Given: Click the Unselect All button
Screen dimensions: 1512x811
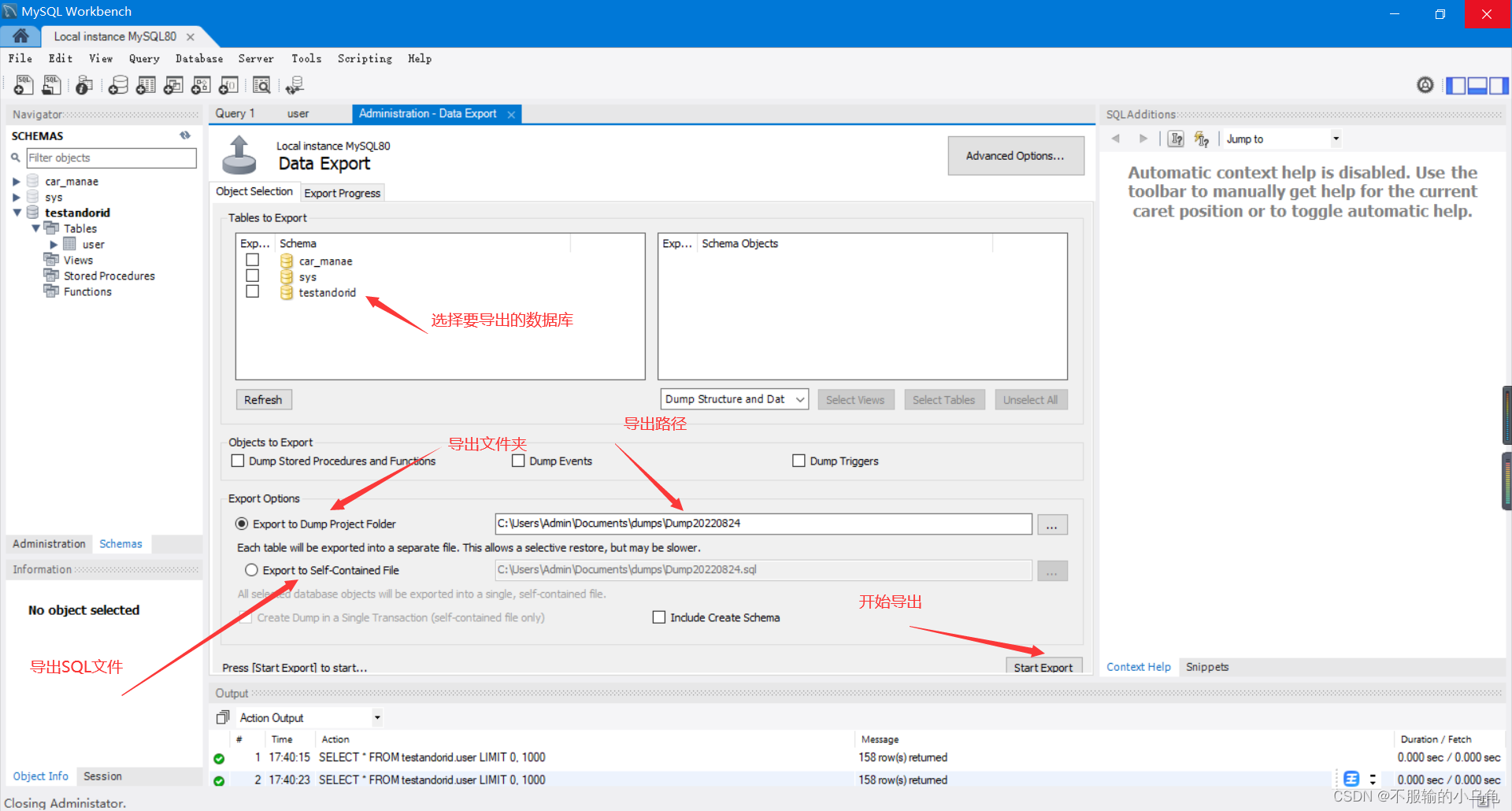Looking at the screenshot, I should pyautogui.click(x=1031, y=400).
